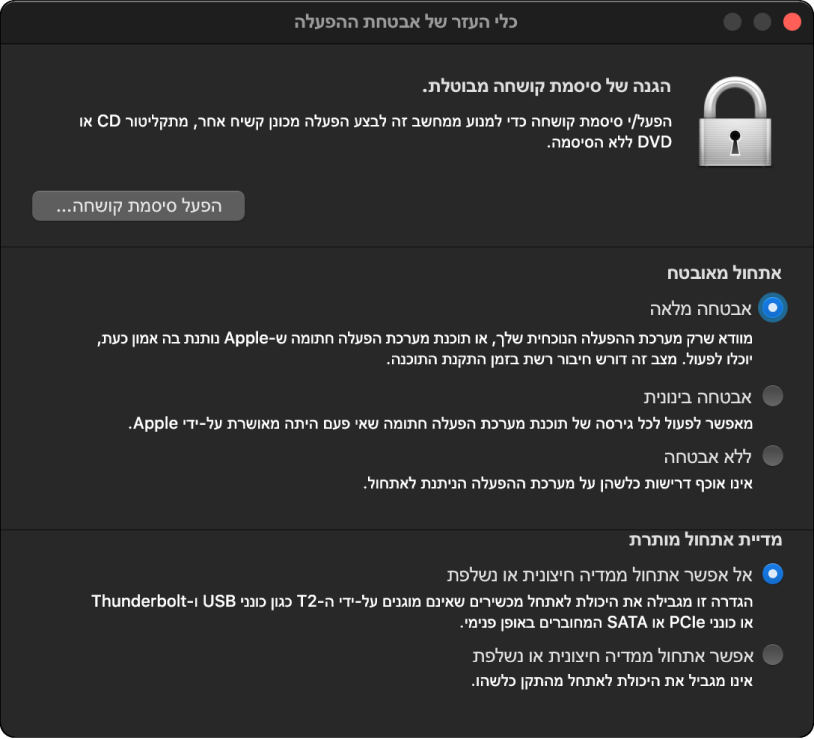Select the 'ללא אבטחה' no security radio button
814x739 pixels.
tap(772, 456)
